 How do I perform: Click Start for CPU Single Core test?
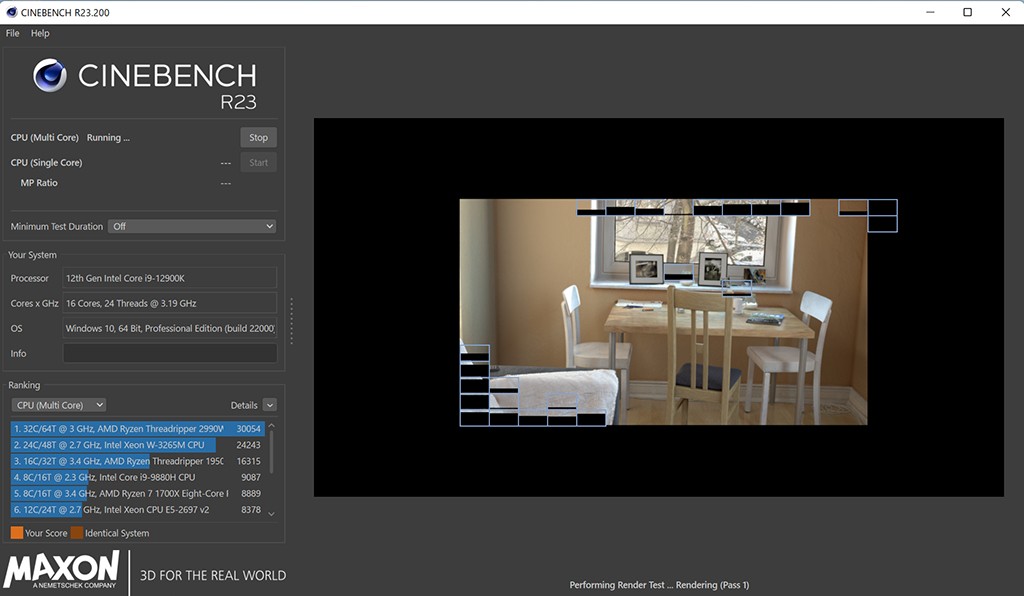[258, 163]
